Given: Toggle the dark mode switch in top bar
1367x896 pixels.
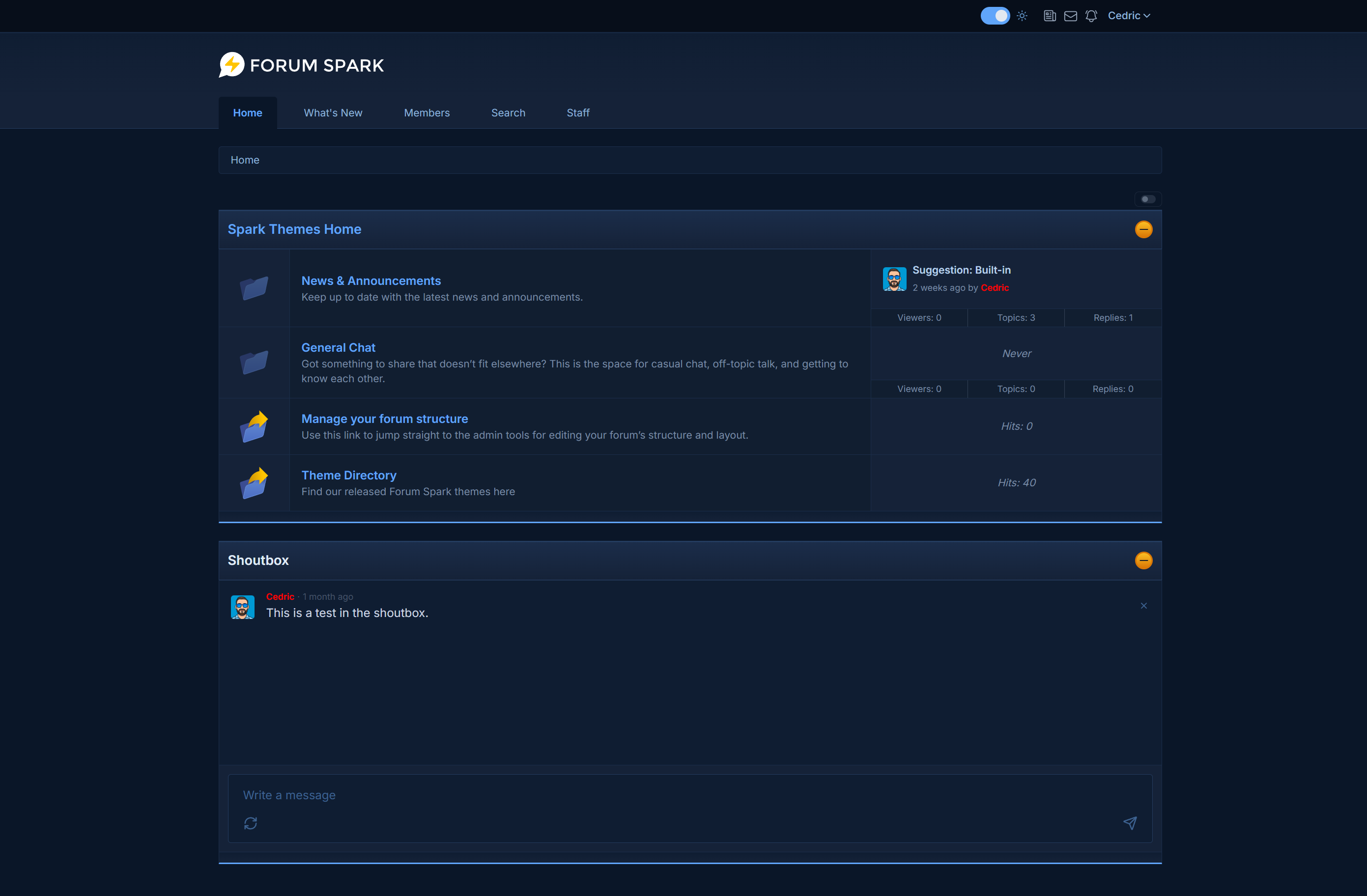Looking at the screenshot, I should [x=995, y=16].
